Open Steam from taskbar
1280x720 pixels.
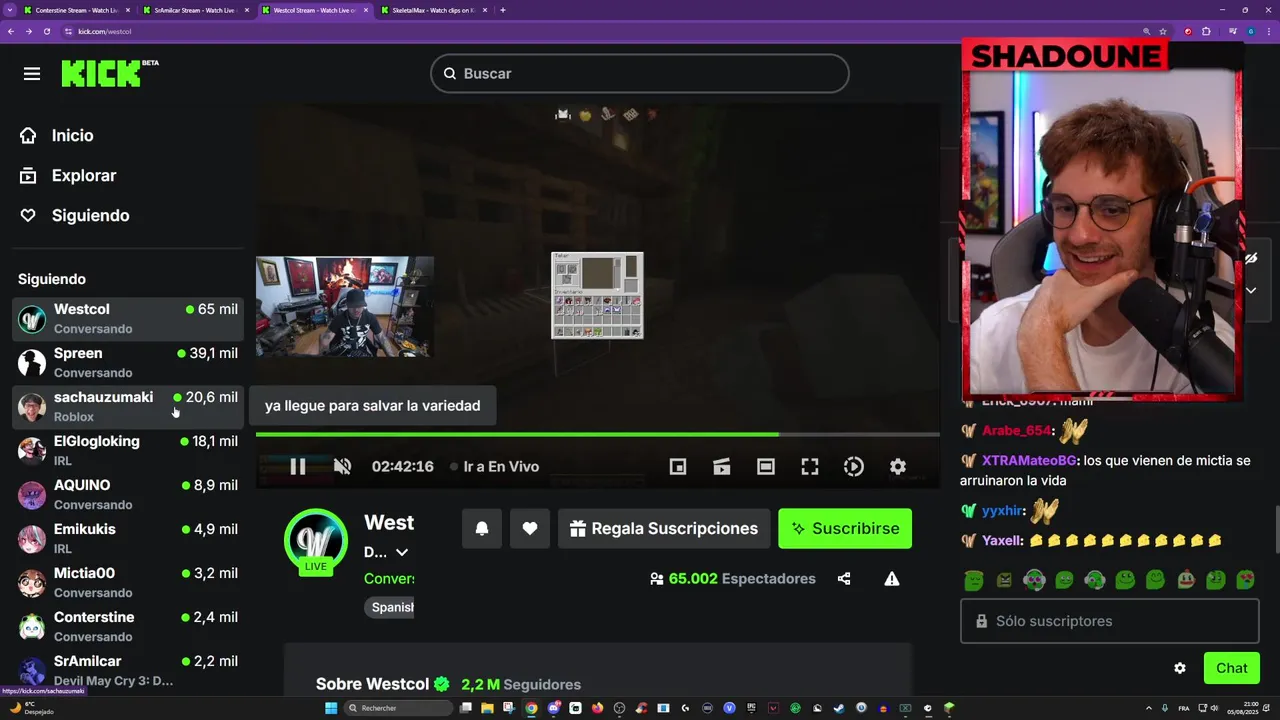[838, 708]
